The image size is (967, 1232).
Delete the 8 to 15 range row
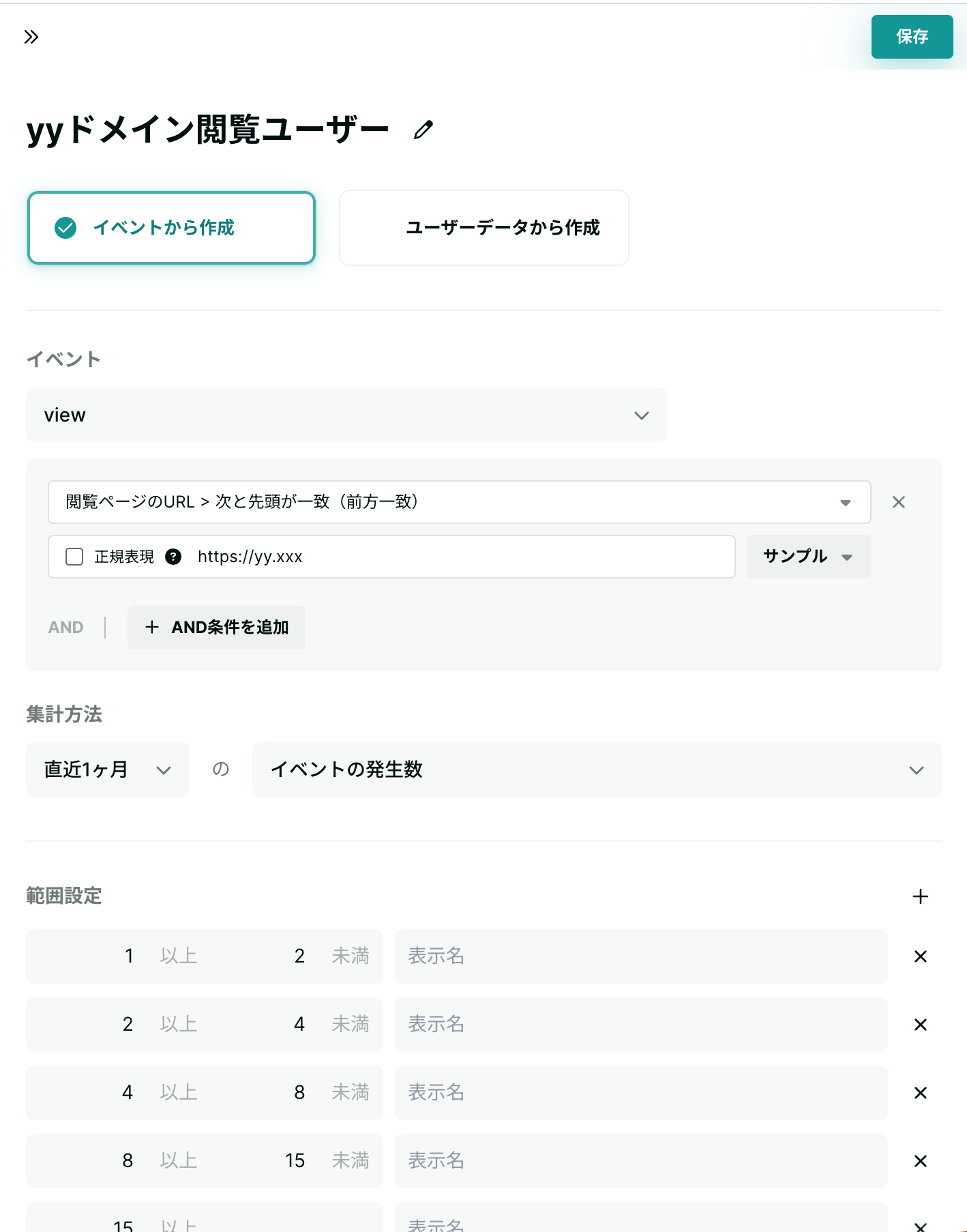coord(921,1161)
